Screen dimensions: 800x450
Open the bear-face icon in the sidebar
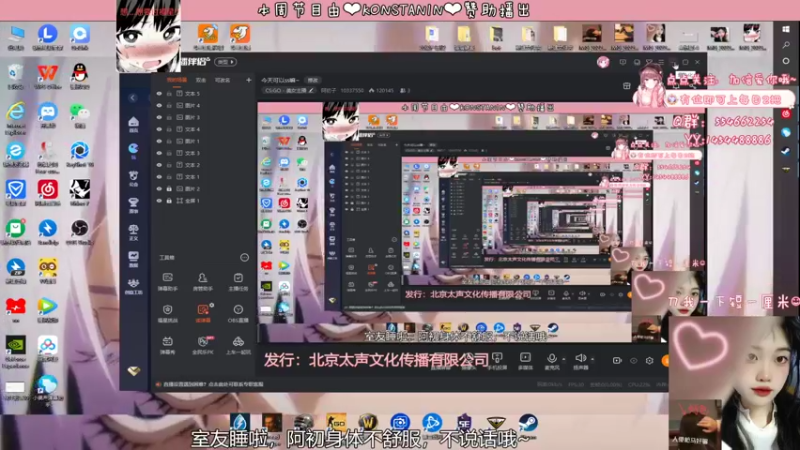pyautogui.click(x=133, y=177)
